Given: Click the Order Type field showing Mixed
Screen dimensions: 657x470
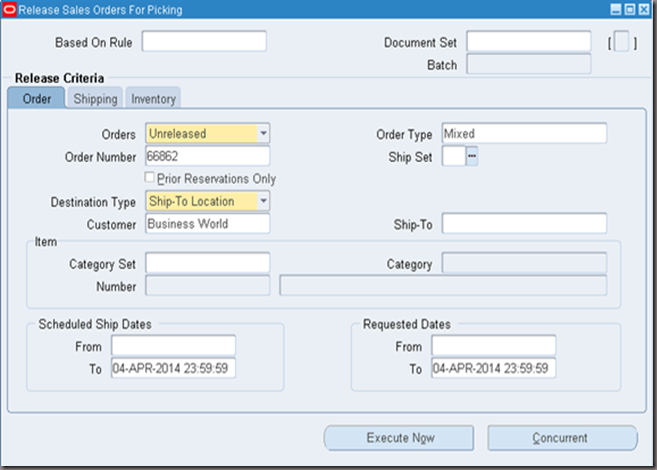Looking at the screenshot, I should tap(524, 134).
